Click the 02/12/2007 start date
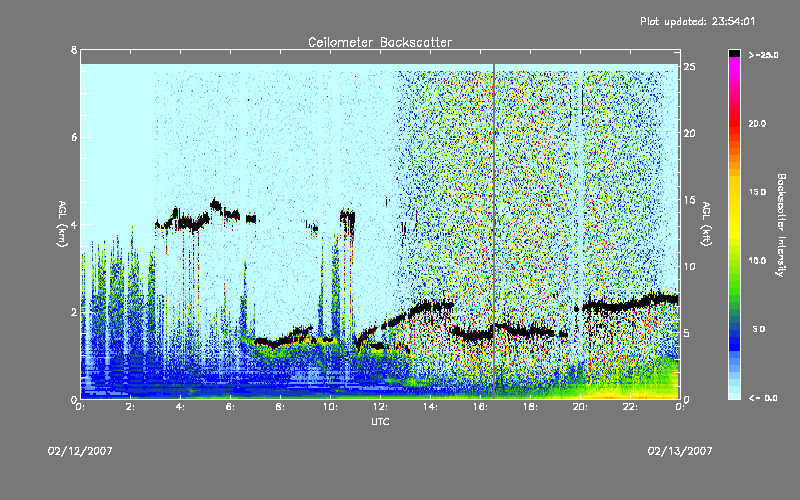 [80, 451]
